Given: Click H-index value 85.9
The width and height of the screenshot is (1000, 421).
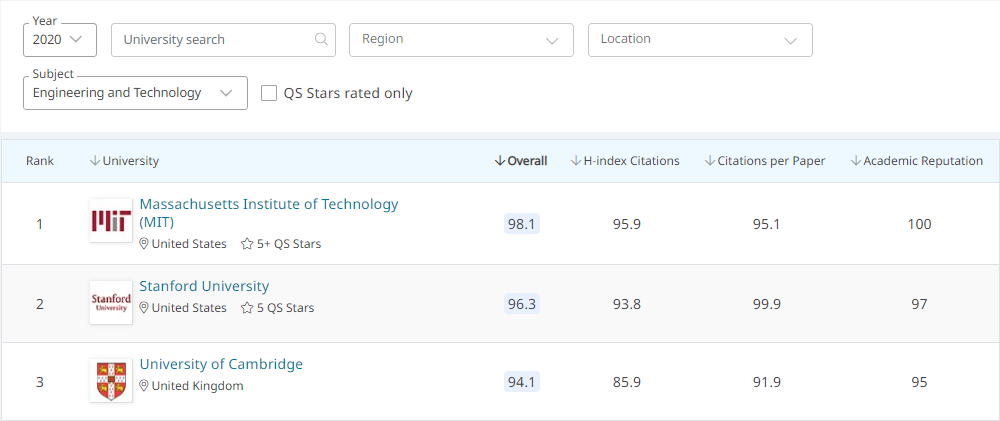Looking at the screenshot, I should pyautogui.click(x=626, y=382).
